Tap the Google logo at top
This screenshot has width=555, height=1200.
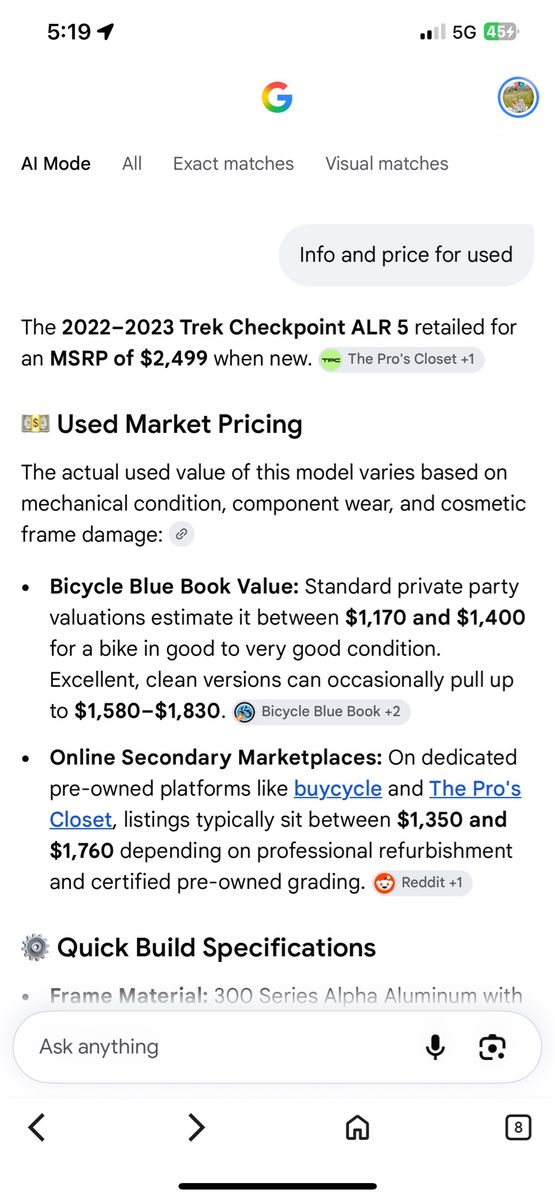(277, 97)
